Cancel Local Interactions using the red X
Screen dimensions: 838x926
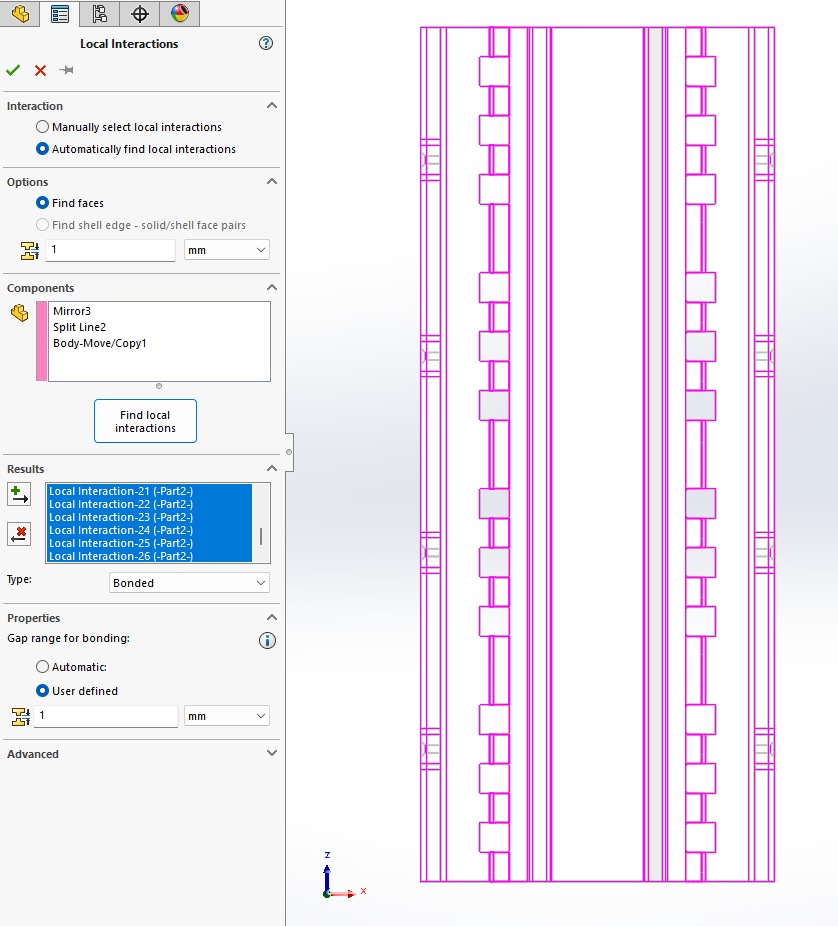click(x=38, y=70)
